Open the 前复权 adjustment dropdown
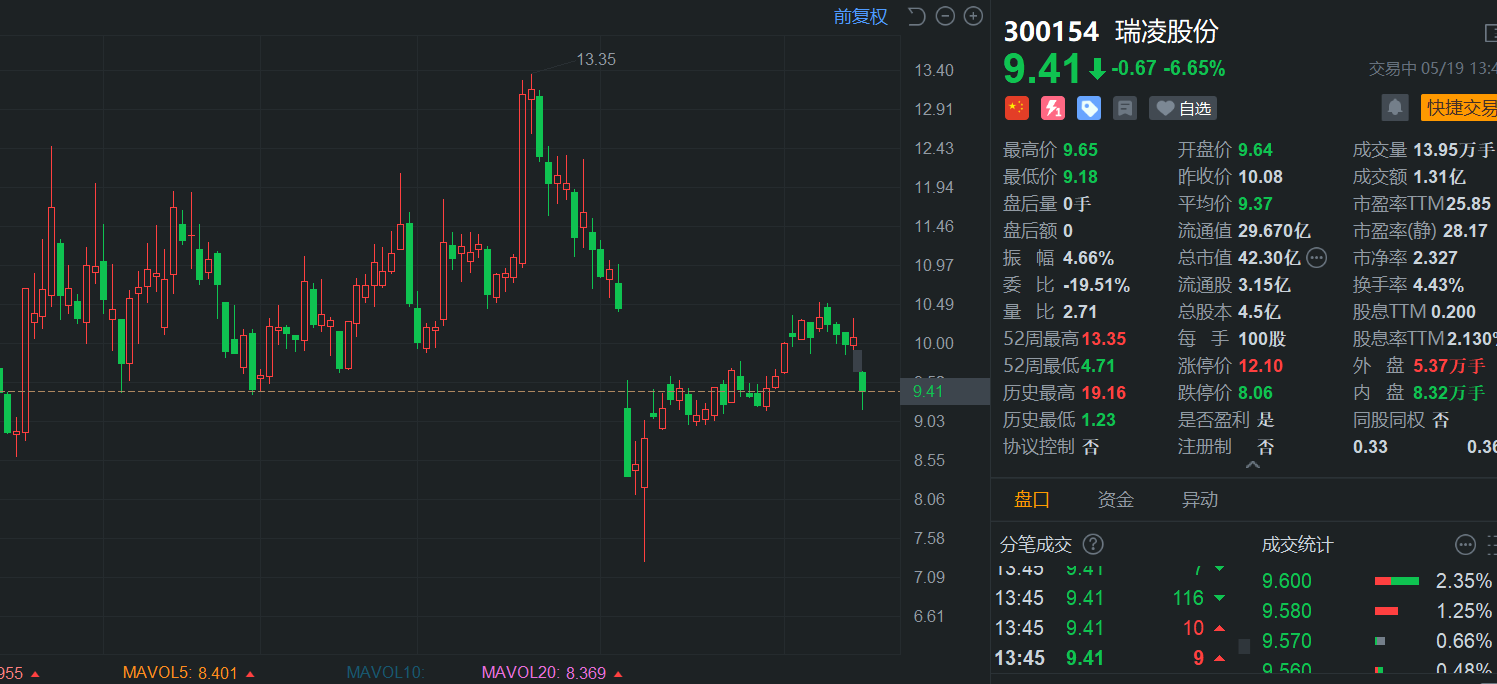The height and width of the screenshot is (684, 1497). coord(861,17)
